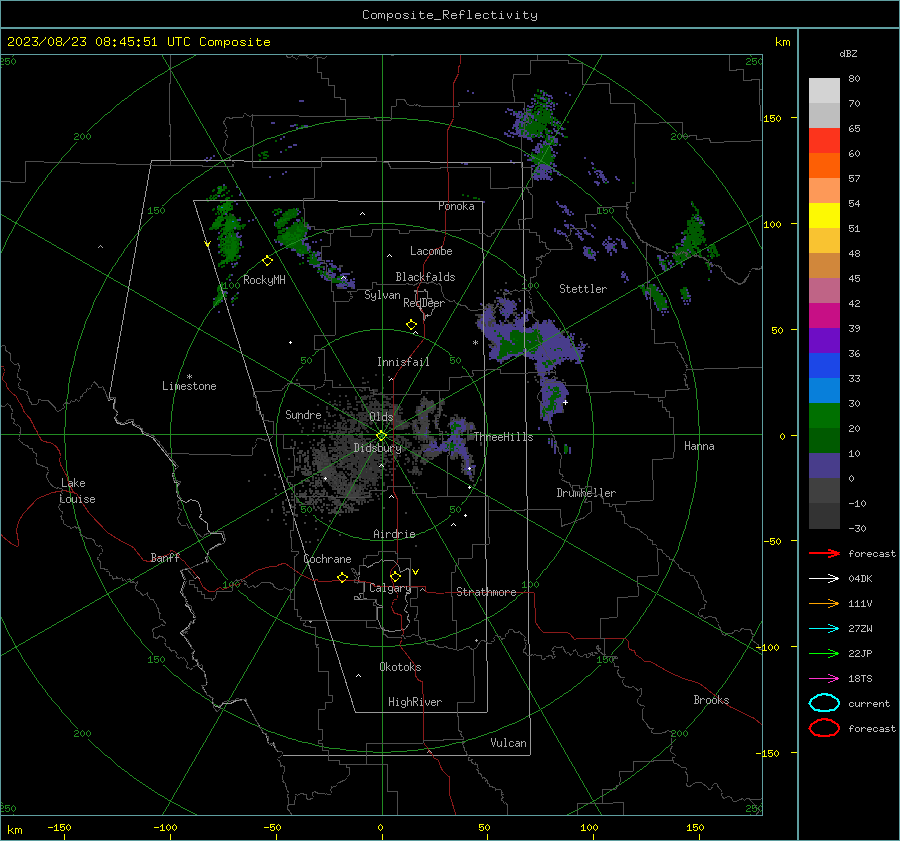Click the magenta 18TS arrow in the legend
This screenshot has width=900, height=841.
click(x=824, y=679)
